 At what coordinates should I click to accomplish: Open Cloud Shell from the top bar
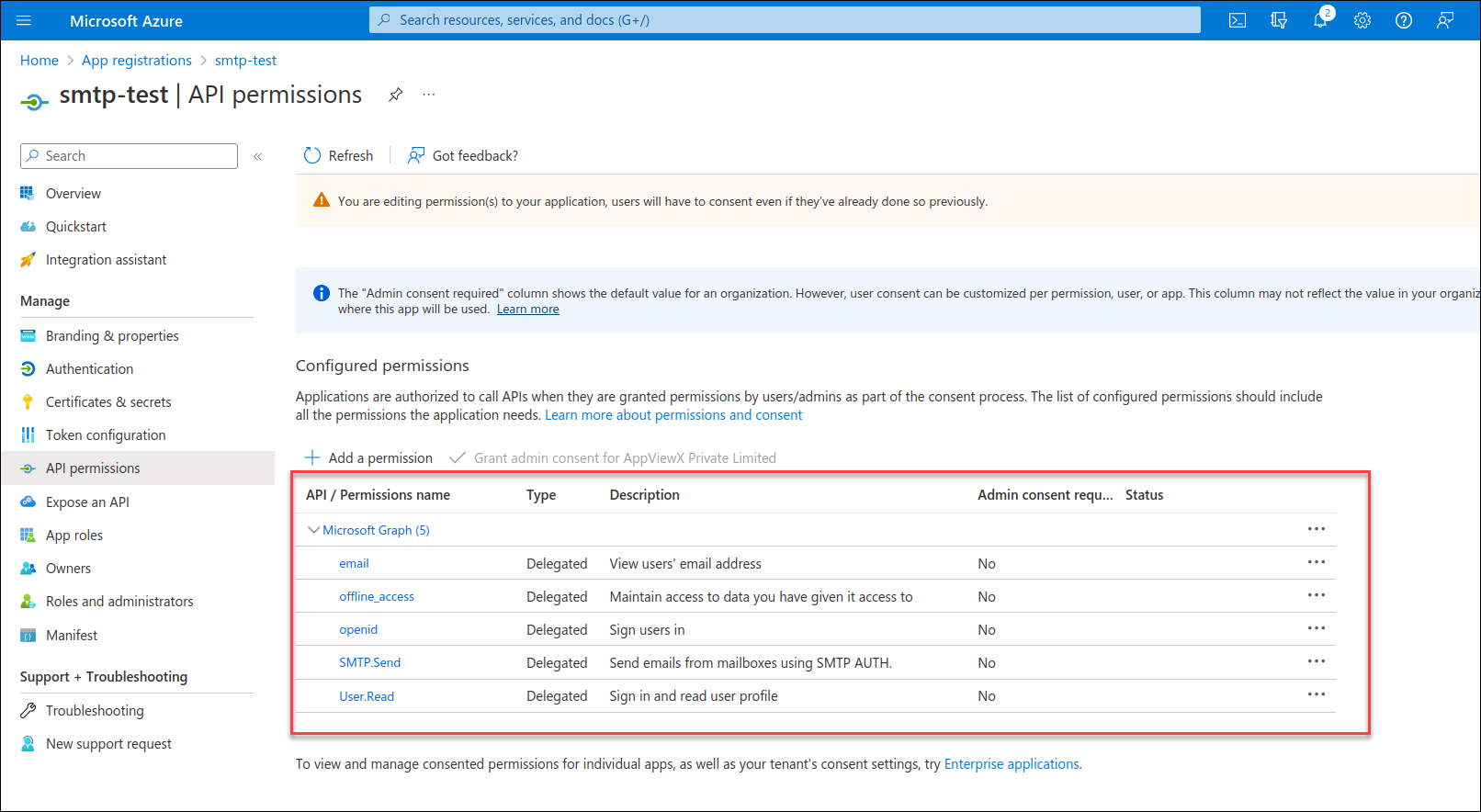coord(1238,20)
